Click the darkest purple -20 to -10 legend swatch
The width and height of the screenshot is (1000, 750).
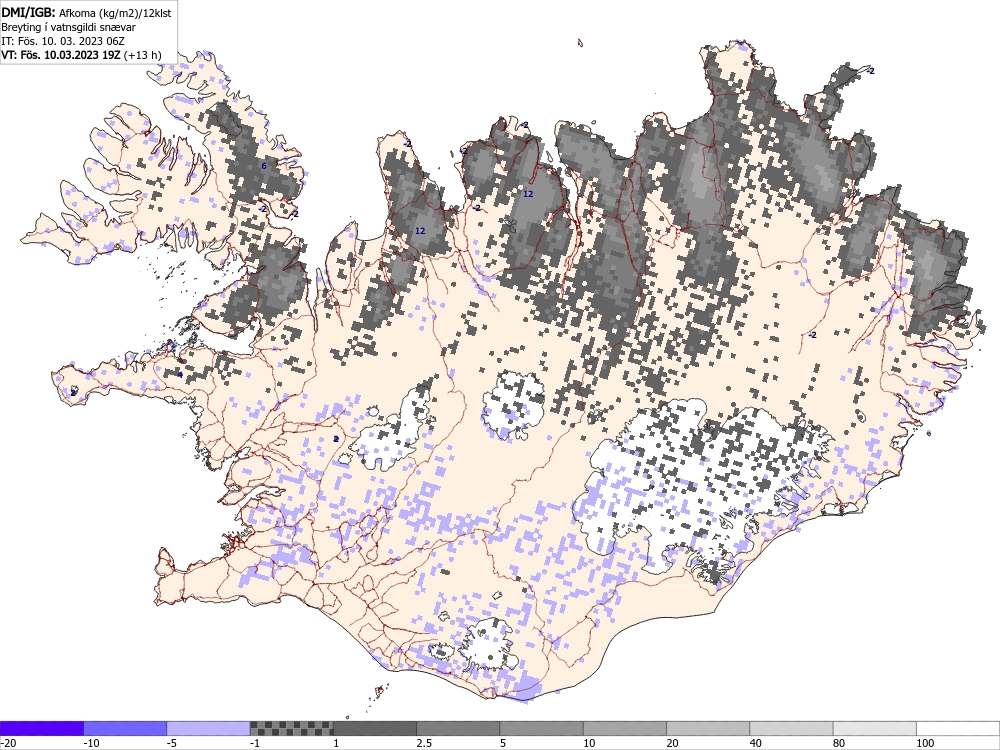41,728
